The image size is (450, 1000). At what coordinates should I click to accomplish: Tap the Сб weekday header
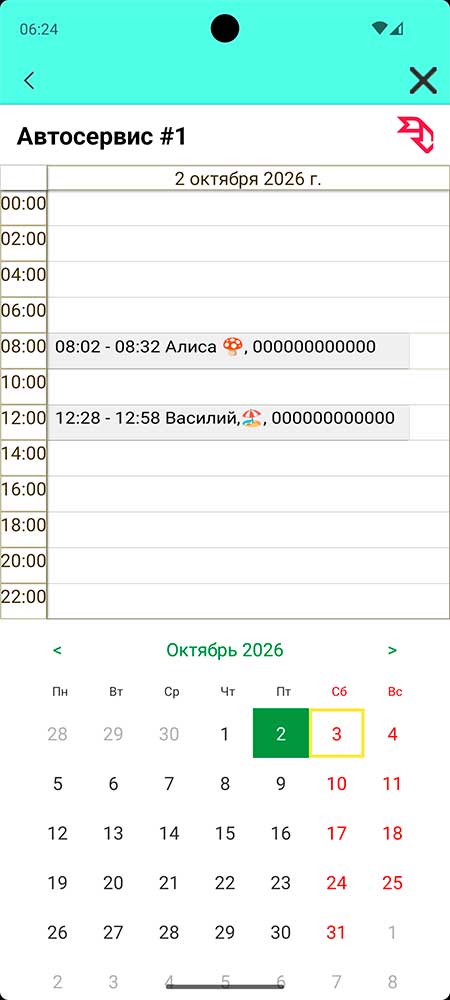click(x=339, y=692)
